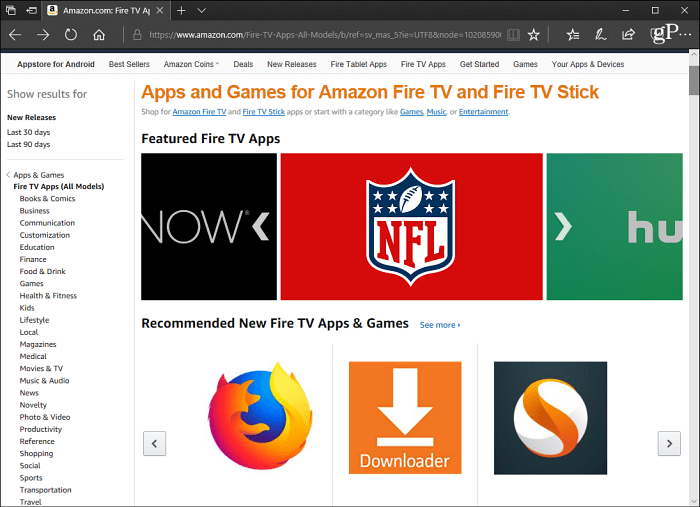Image resolution: width=700 pixels, height=507 pixels.
Task: Select the Photo & Video category
Action: tap(45, 417)
